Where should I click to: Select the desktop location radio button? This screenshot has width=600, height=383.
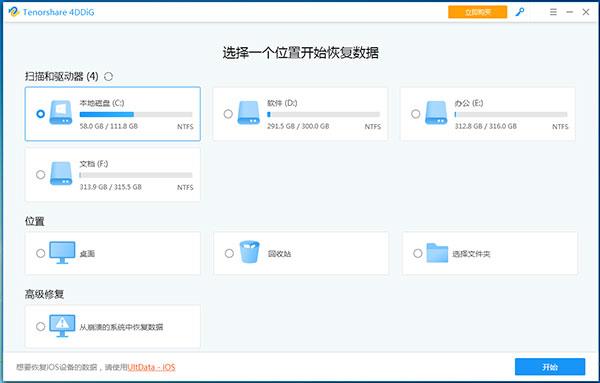tap(41, 253)
